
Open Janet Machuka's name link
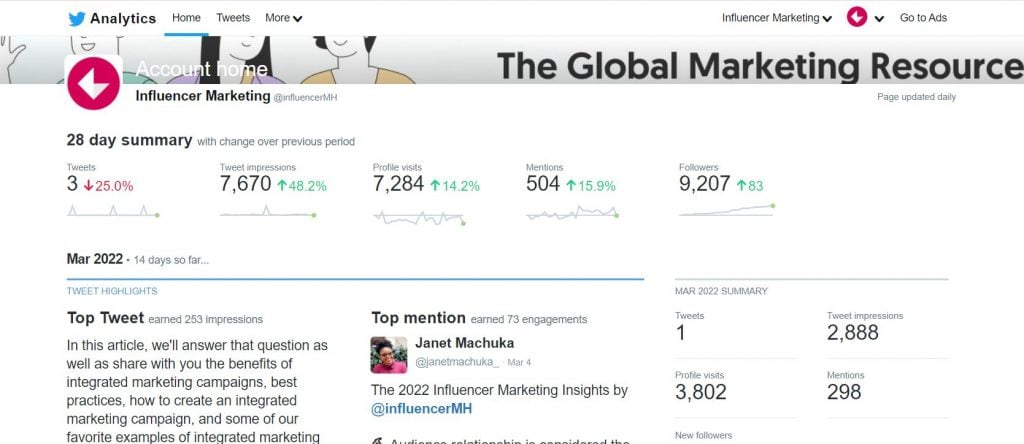(464, 343)
